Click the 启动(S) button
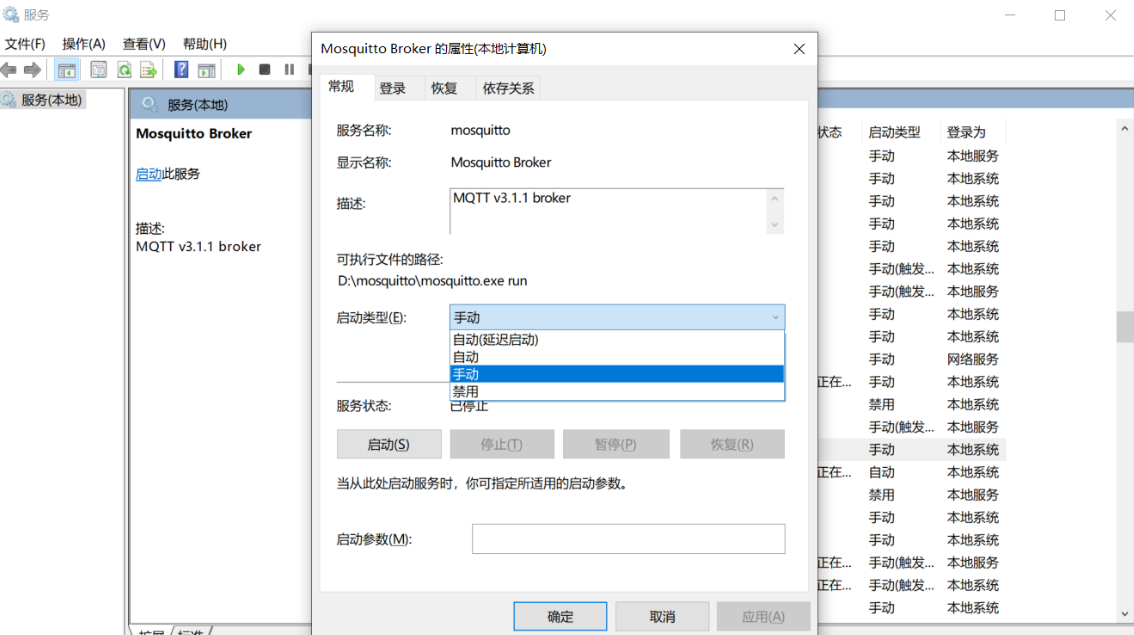 389,444
